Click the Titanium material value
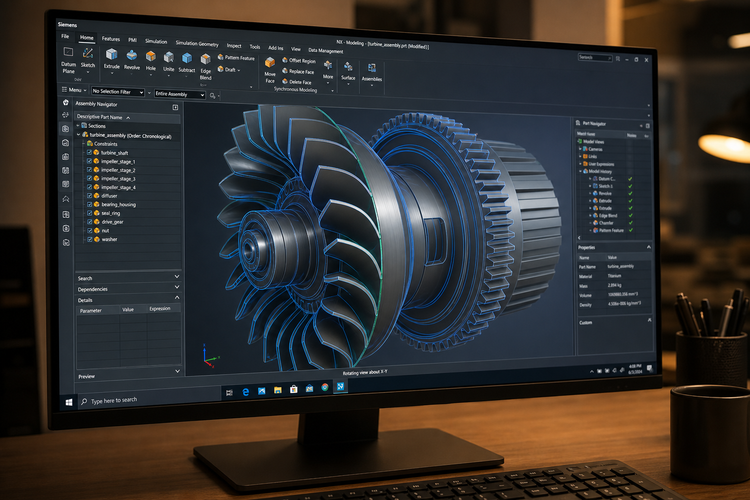The height and width of the screenshot is (500, 750). [x=615, y=276]
